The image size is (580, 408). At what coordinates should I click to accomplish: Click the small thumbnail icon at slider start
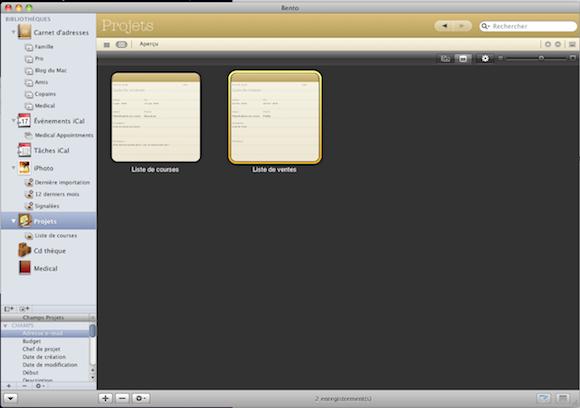[x=500, y=58]
